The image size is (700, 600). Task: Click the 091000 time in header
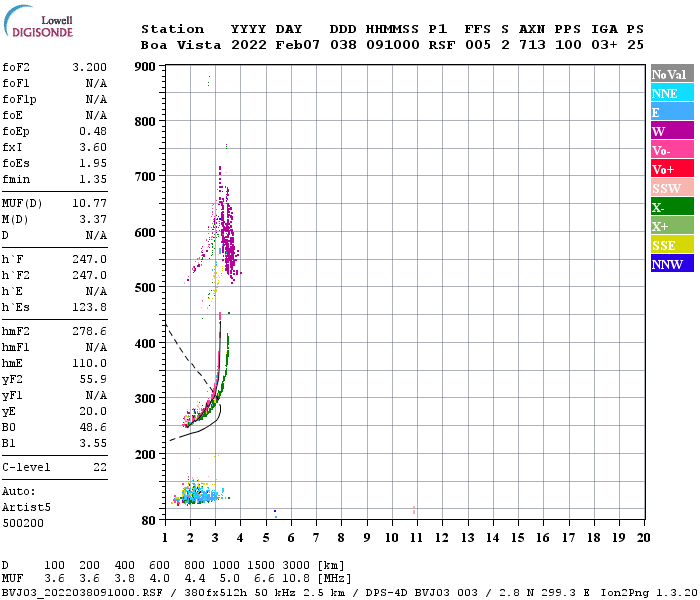pos(392,45)
